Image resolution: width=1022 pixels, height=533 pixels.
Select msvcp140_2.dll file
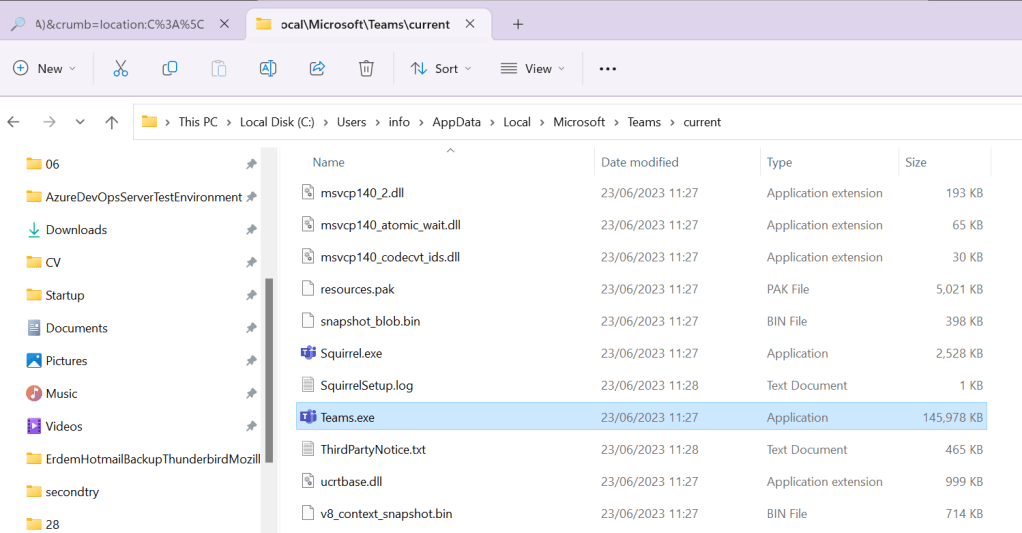click(641, 193)
